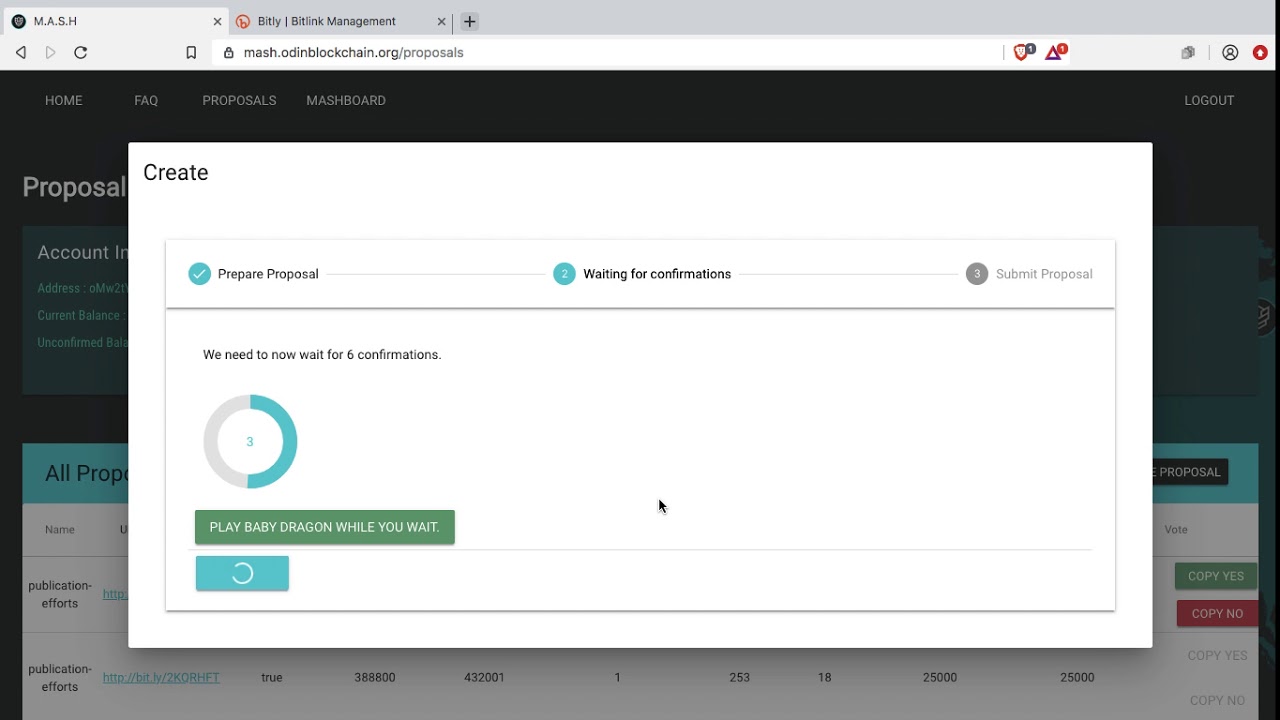Click LOGOUT in top right
Image resolution: width=1280 pixels, height=720 pixels.
point(1209,100)
